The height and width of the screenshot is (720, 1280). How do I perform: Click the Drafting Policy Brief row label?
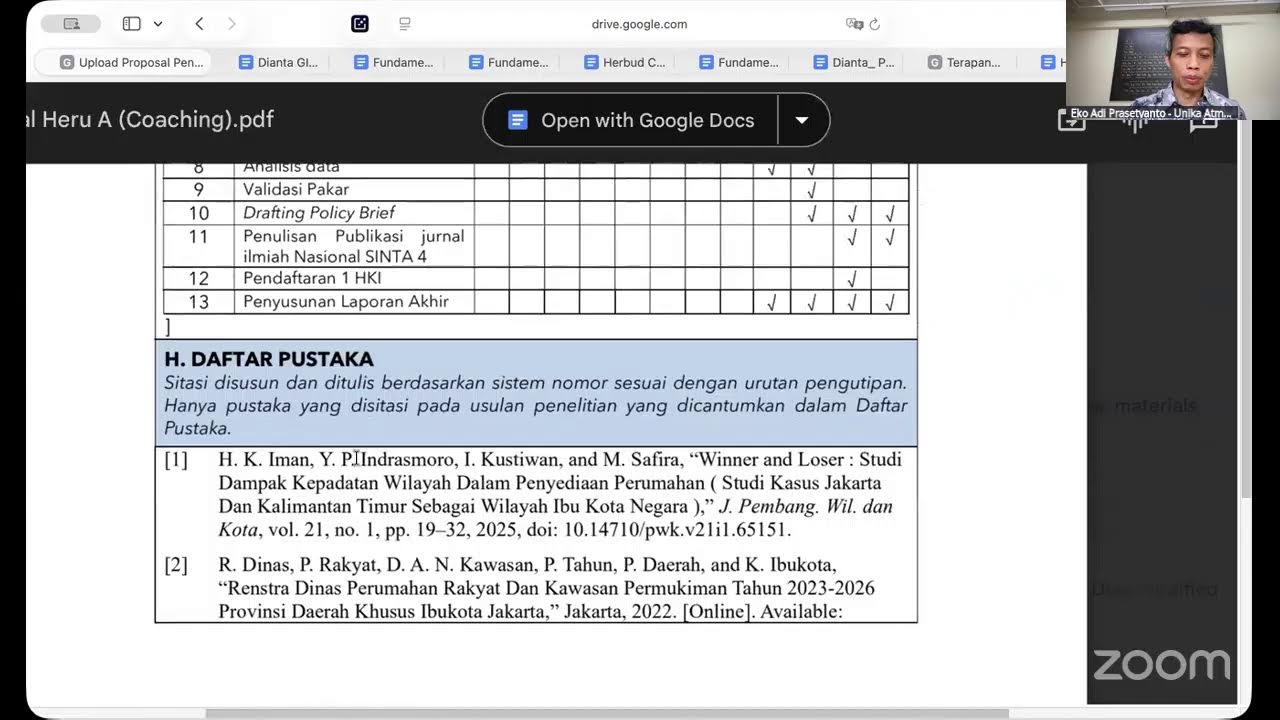click(319, 213)
